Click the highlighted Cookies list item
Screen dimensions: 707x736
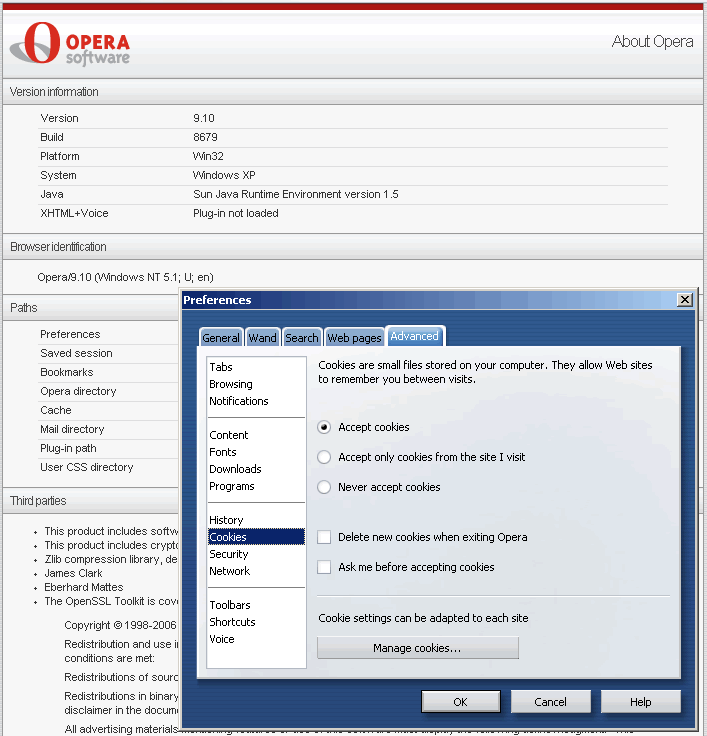[256, 537]
